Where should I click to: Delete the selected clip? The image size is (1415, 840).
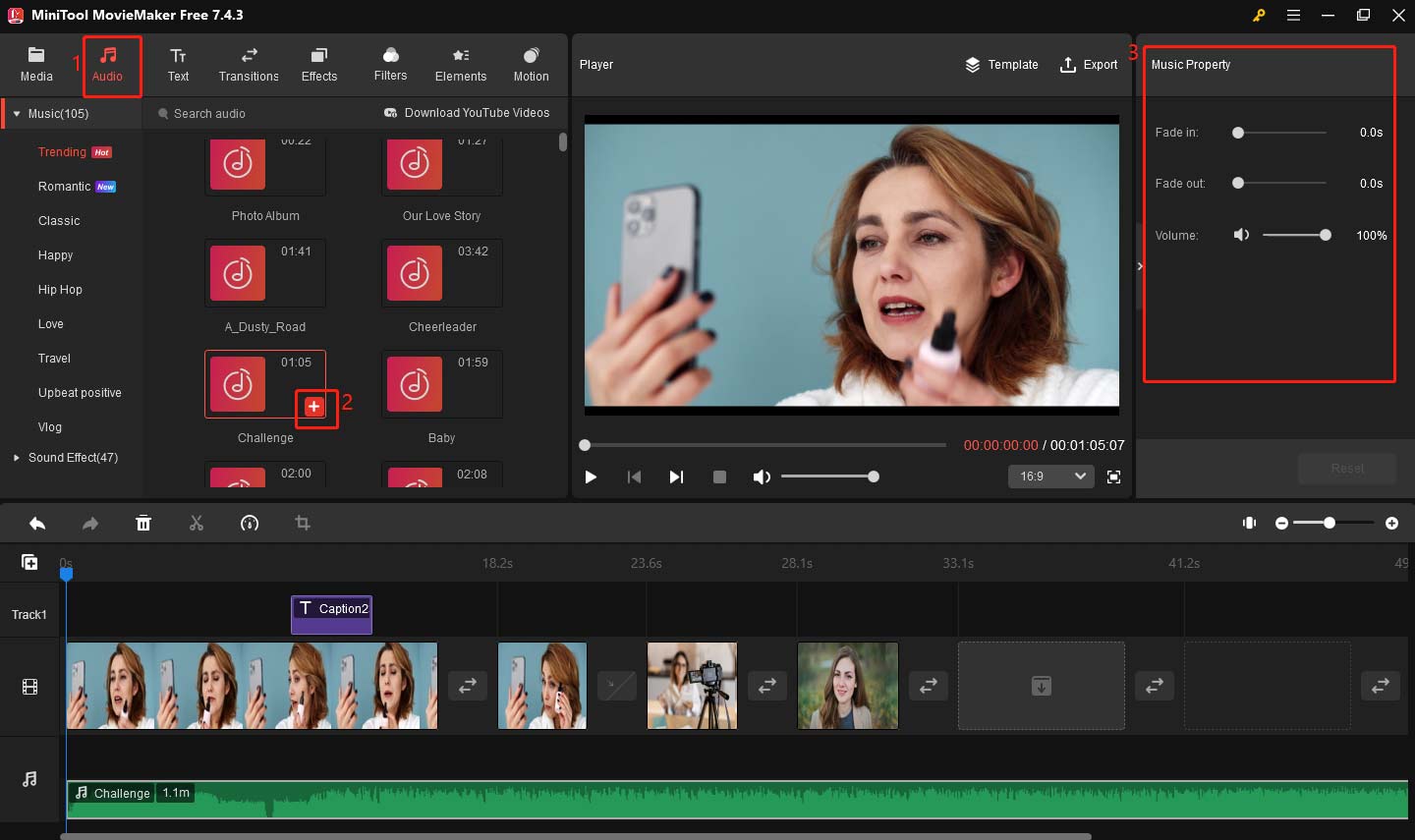pos(143,524)
